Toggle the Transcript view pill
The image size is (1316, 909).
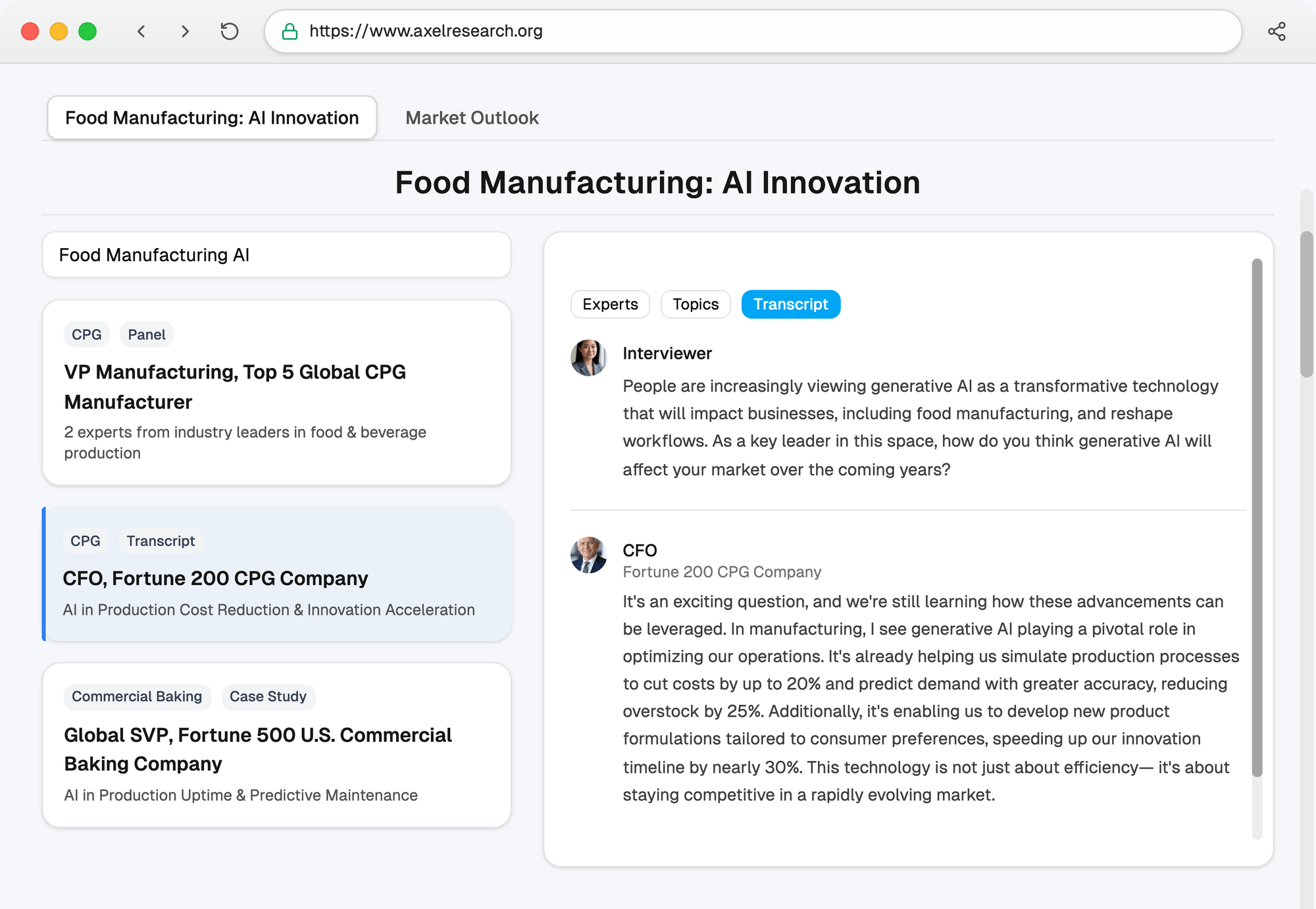tap(790, 304)
